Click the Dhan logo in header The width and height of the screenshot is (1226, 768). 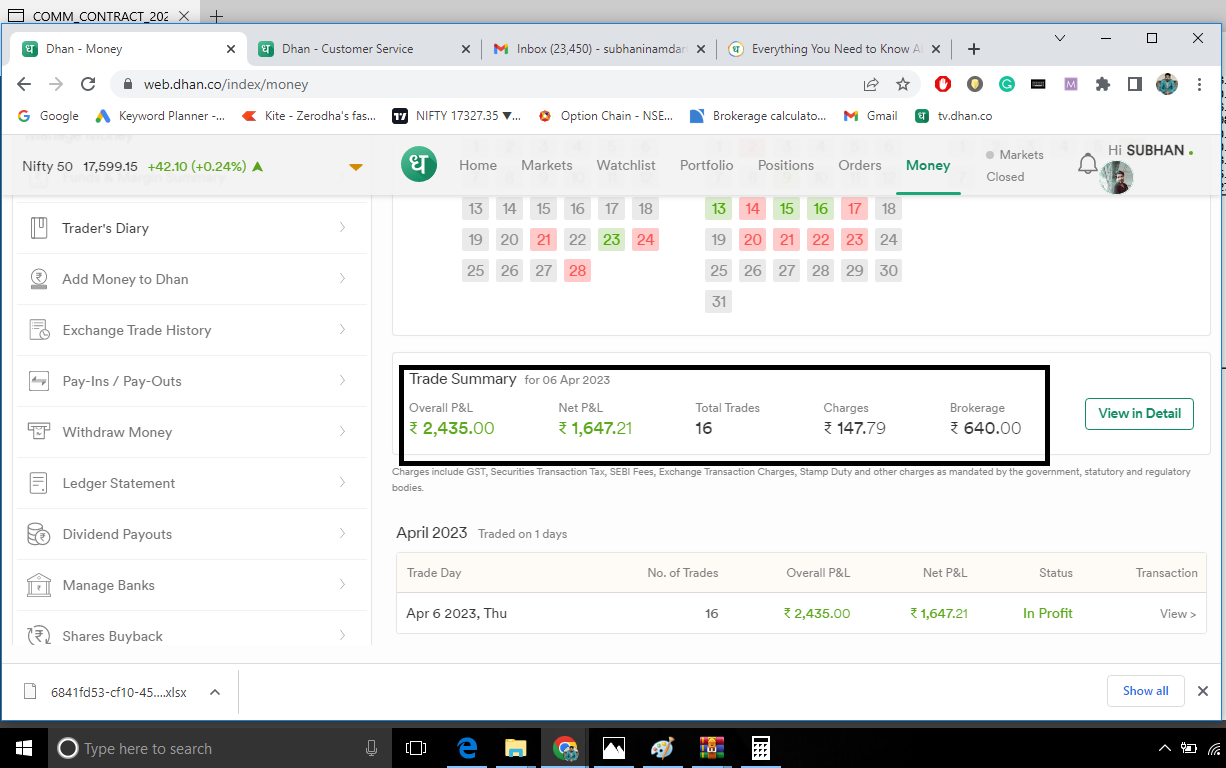pyautogui.click(x=419, y=165)
